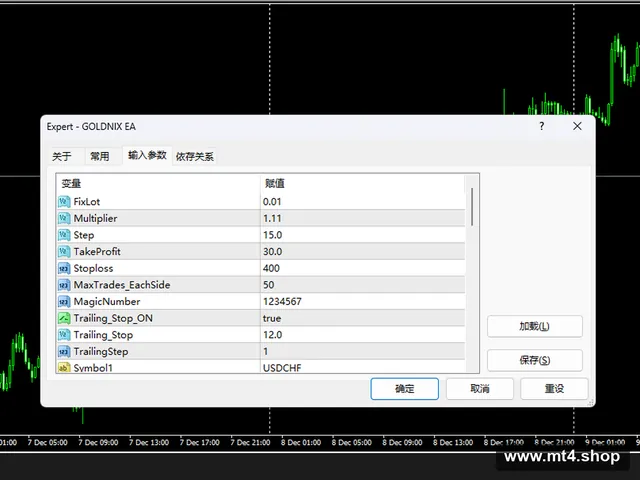The height and width of the screenshot is (480, 640).
Task: Open the 依存关系 tab
Action: point(195,156)
